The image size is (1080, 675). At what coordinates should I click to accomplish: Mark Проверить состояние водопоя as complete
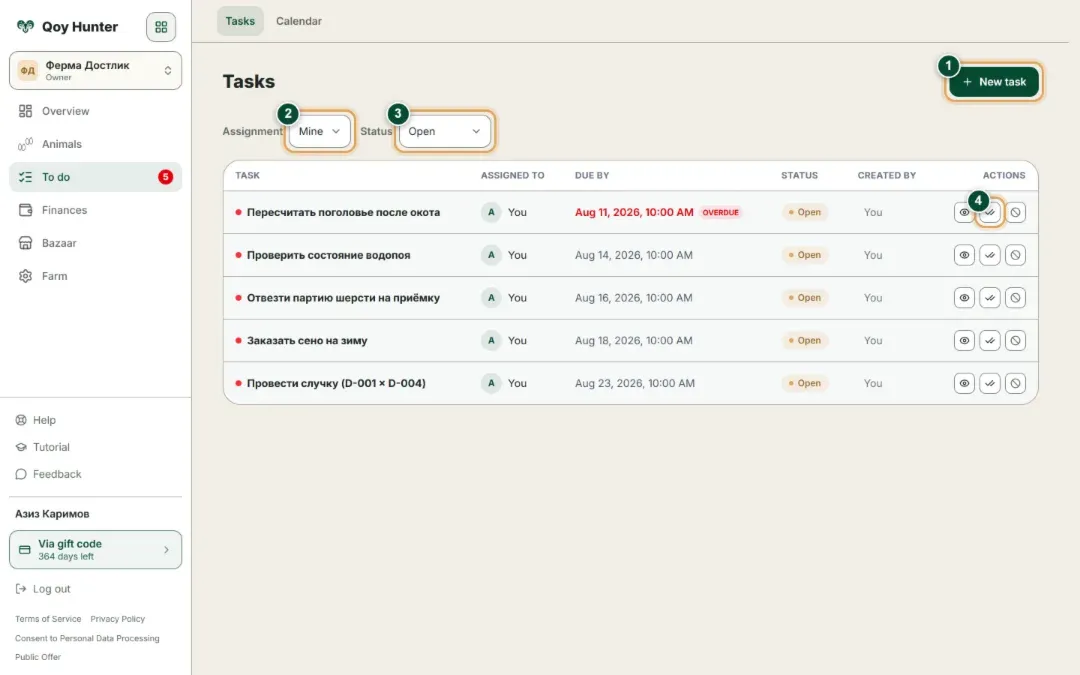[x=990, y=255]
